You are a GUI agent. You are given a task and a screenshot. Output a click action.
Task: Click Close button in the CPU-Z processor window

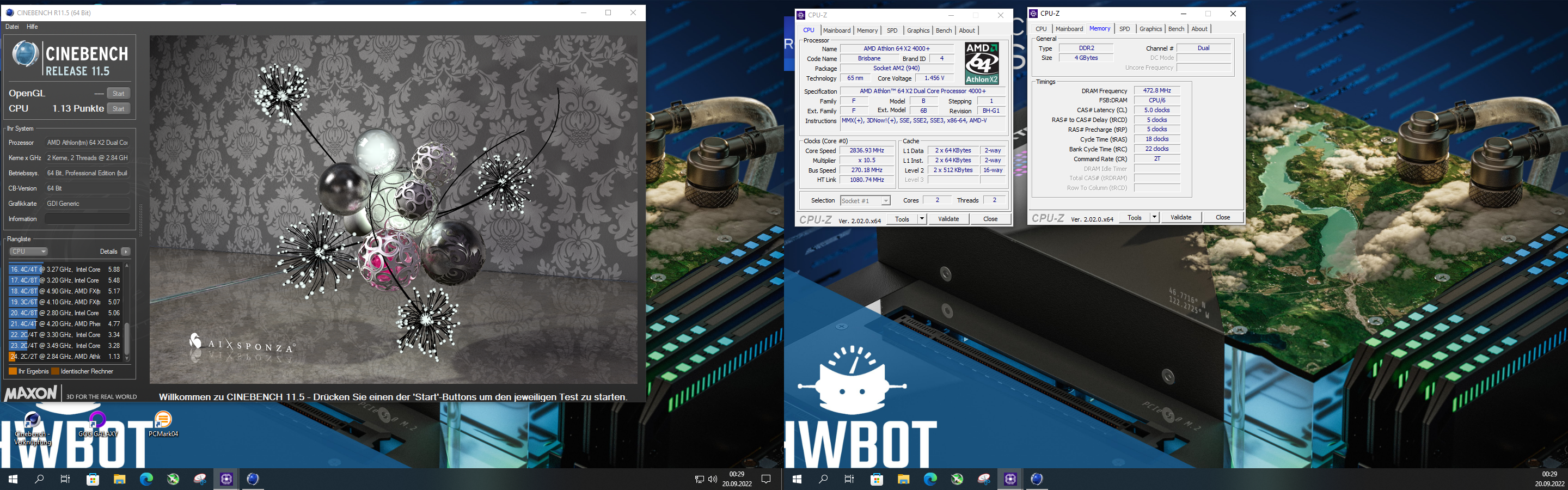coord(990,218)
